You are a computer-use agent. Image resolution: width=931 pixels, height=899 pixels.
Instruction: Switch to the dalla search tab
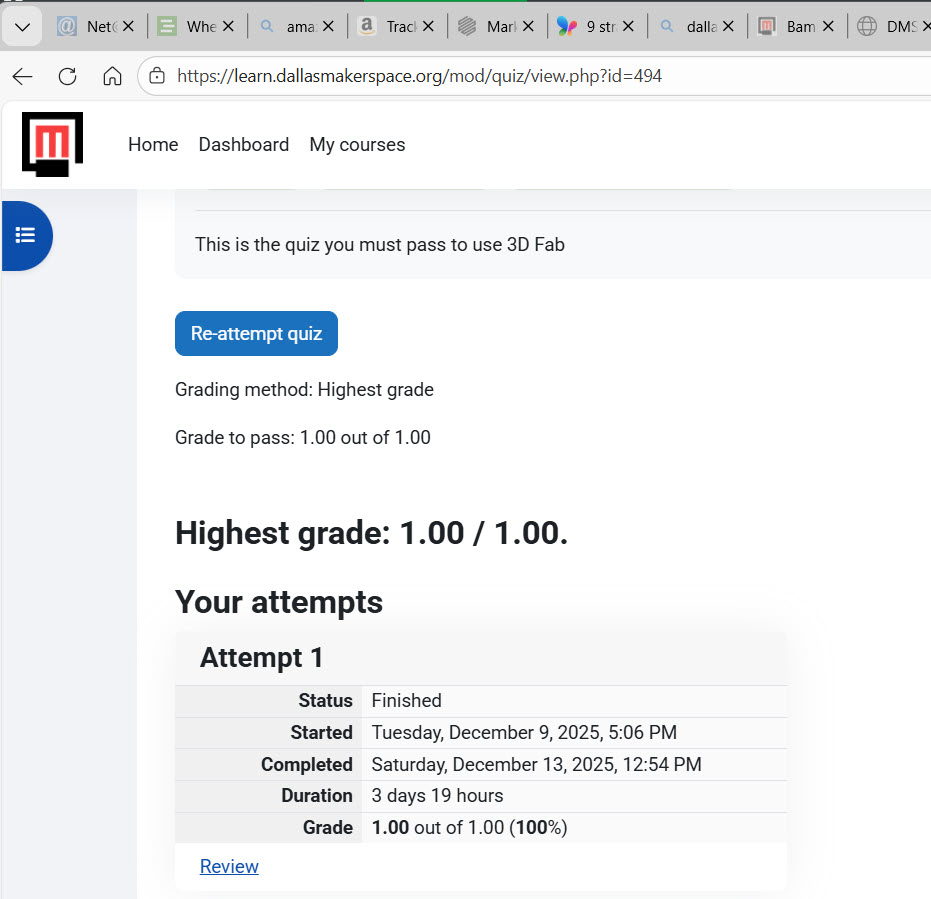click(x=695, y=27)
